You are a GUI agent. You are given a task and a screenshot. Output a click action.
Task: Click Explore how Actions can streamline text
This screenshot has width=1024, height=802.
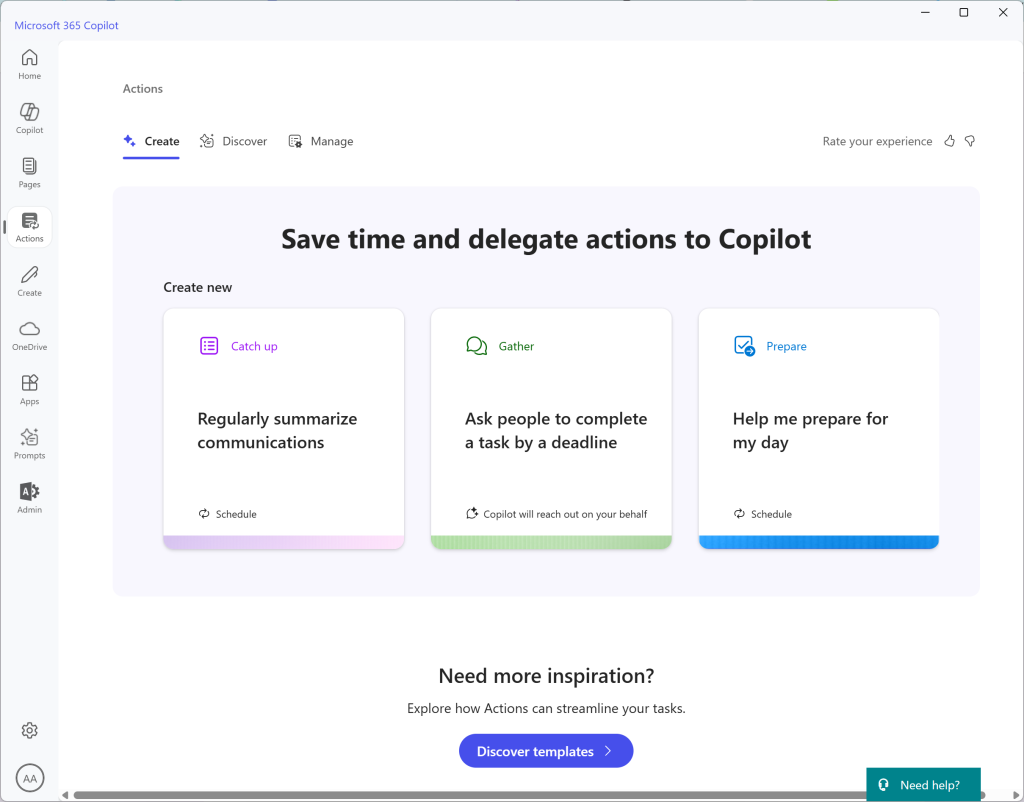(x=546, y=709)
